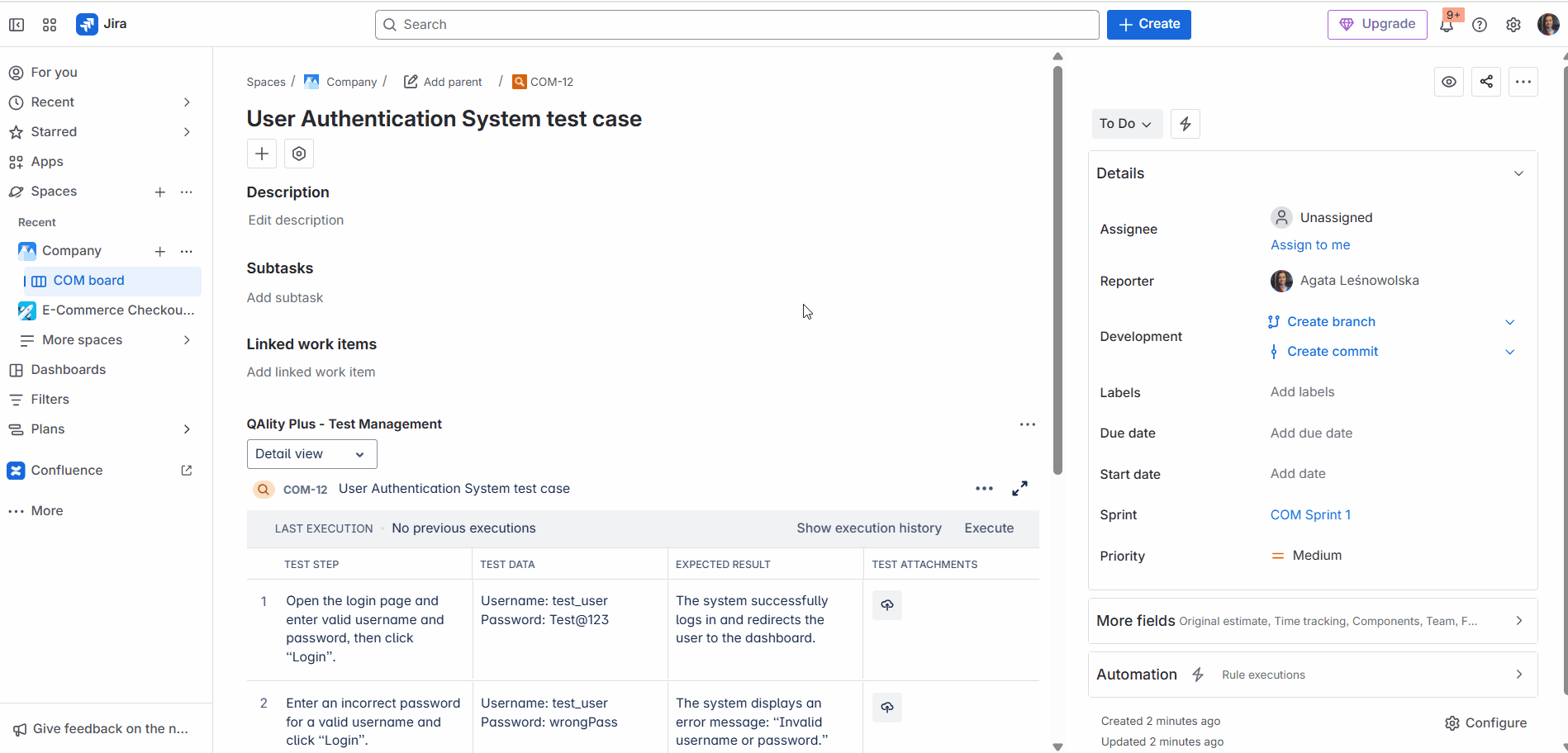This screenshot has height=753, width=1568.
Task: Open Confluence in a new tab icon
Action: (x=187, y=471)
